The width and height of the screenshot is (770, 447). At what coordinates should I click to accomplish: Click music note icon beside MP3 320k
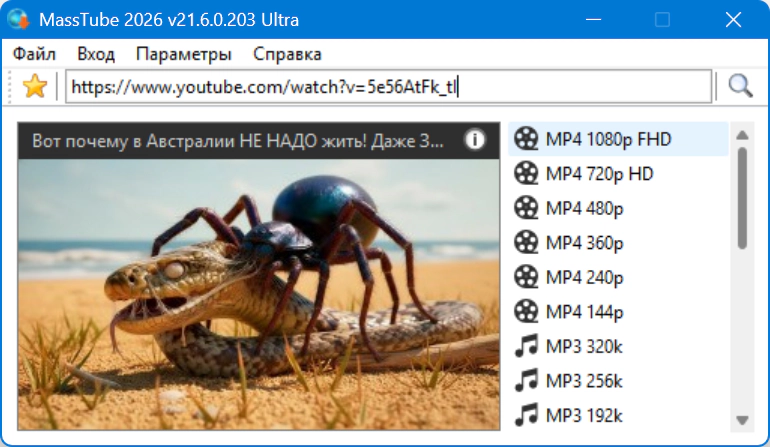[x=526, y=346]
